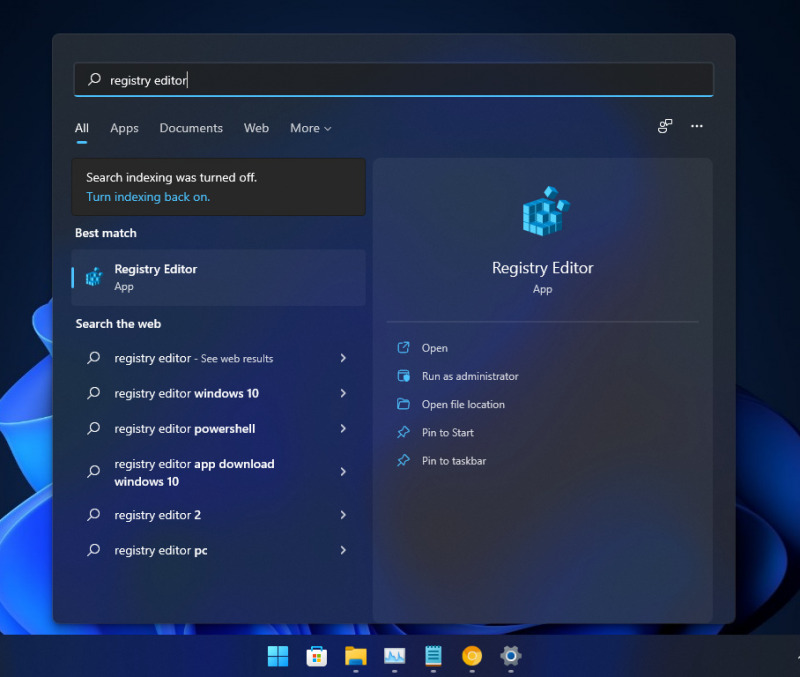Select 'registry editor app download windows 10' suggestion
Viewport: 800px width, 677px height.
(218, 472)
